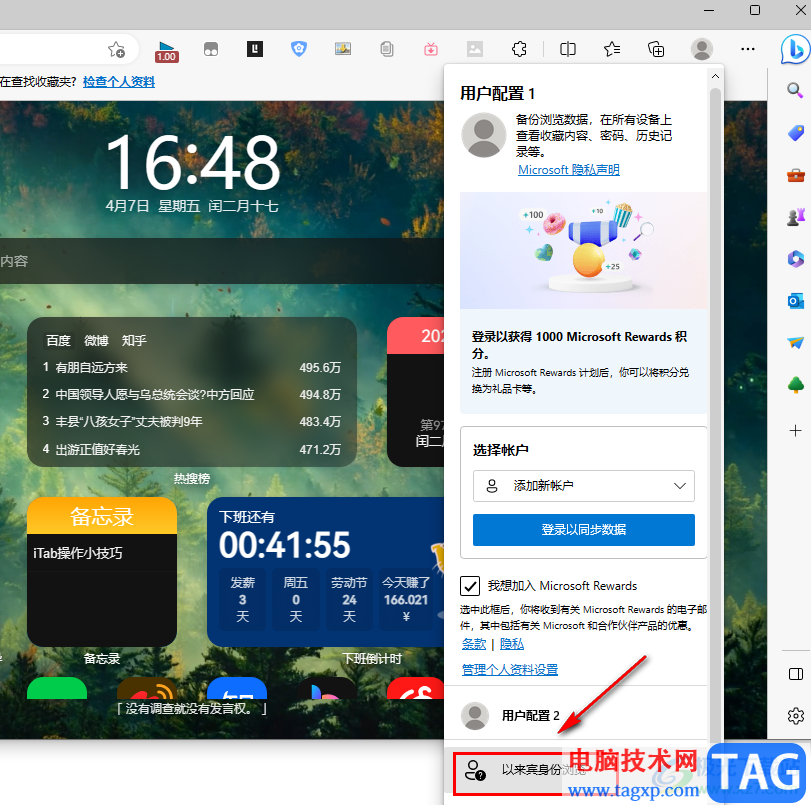This screenshot has height=805, width=811.
Task: Switch to 百度 hot search tab
Action: pos(58,340)
